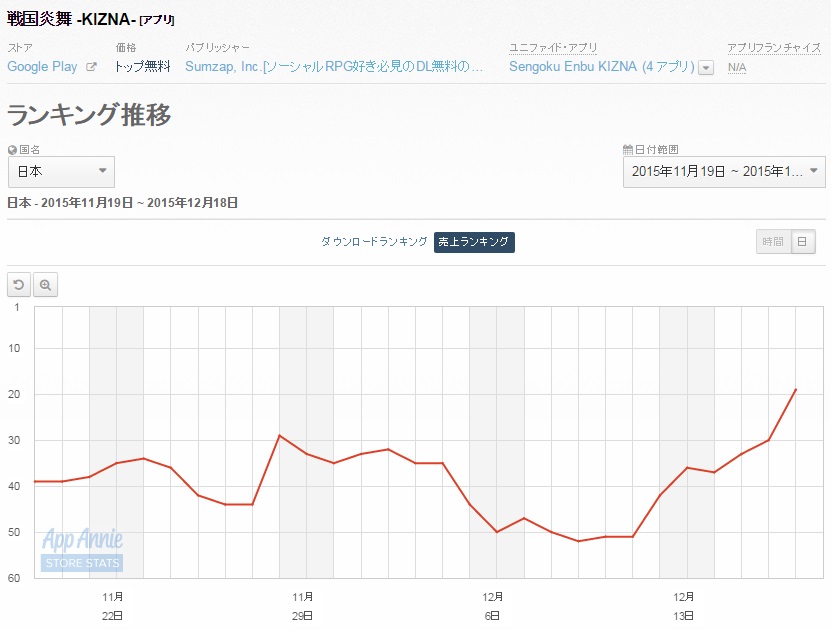Click the chart data point at rank 19 peak

click(x=795, y=389)
